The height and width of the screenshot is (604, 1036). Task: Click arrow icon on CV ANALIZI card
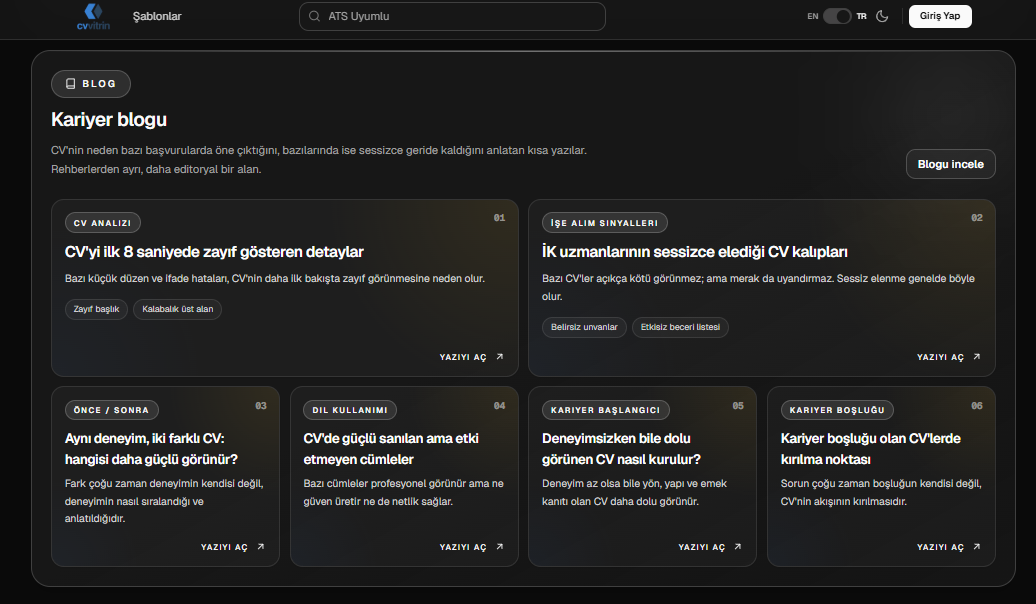coord(500,357)
